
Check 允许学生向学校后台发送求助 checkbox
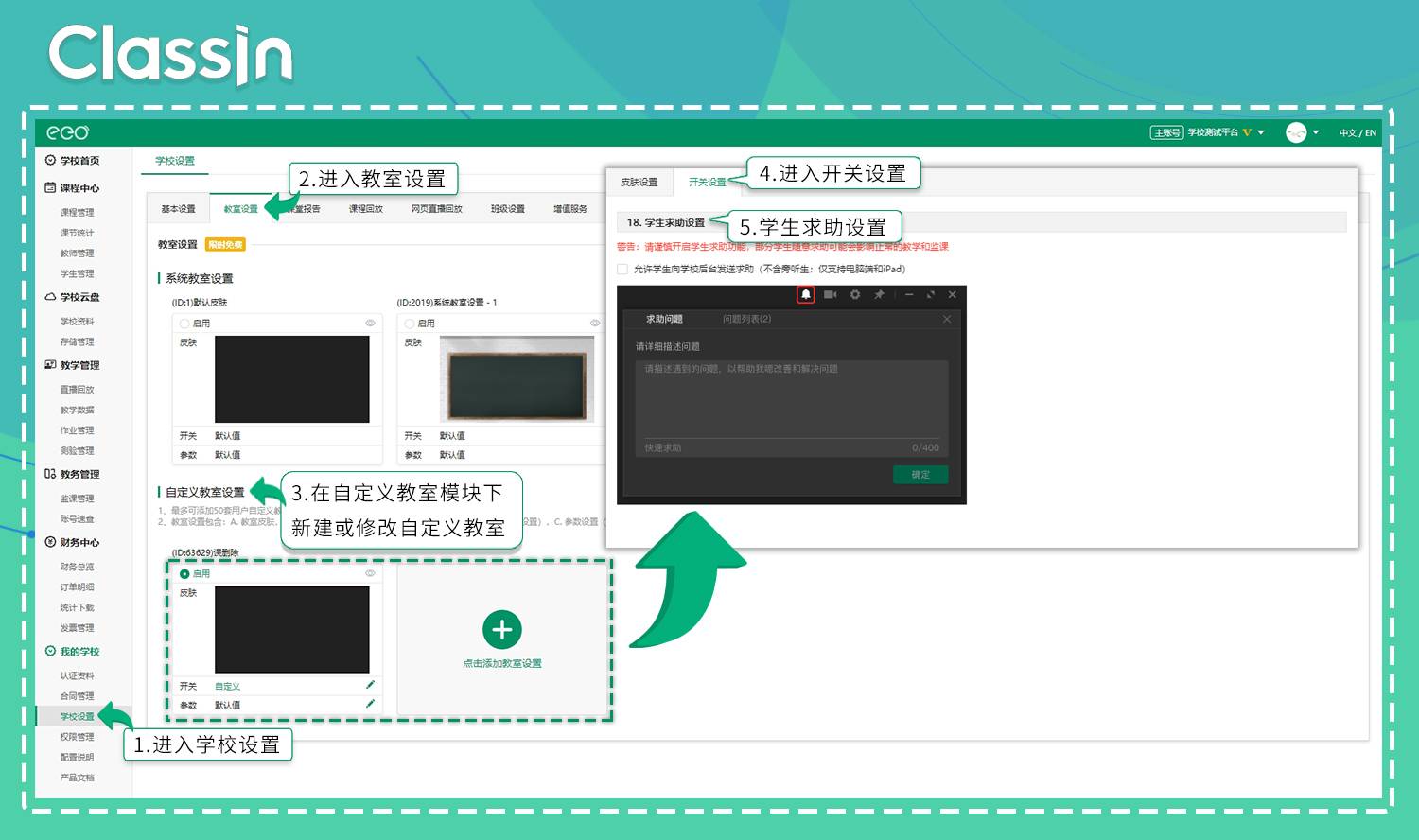(622, 270)
